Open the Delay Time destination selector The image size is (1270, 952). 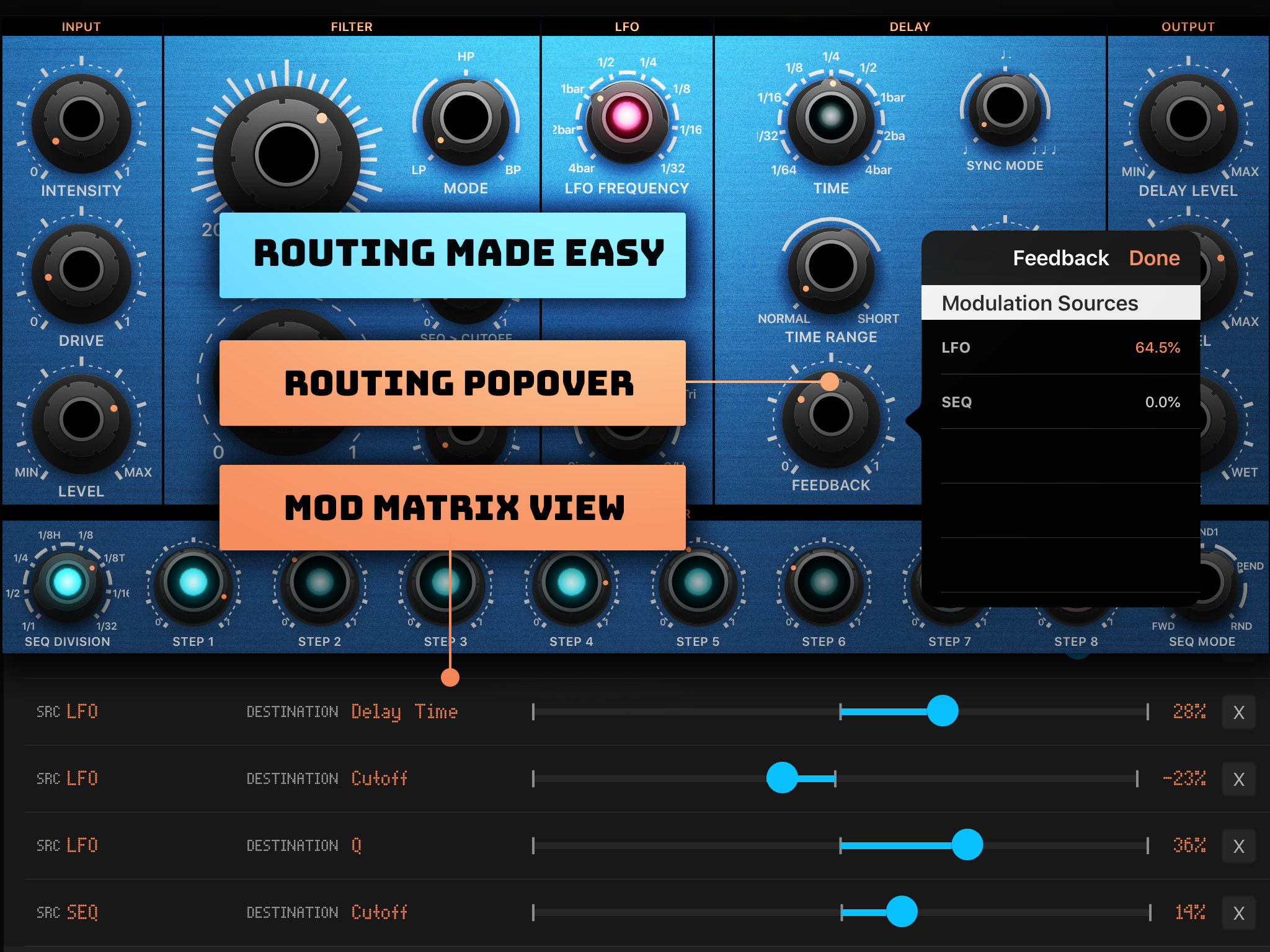tap(404, 712)
